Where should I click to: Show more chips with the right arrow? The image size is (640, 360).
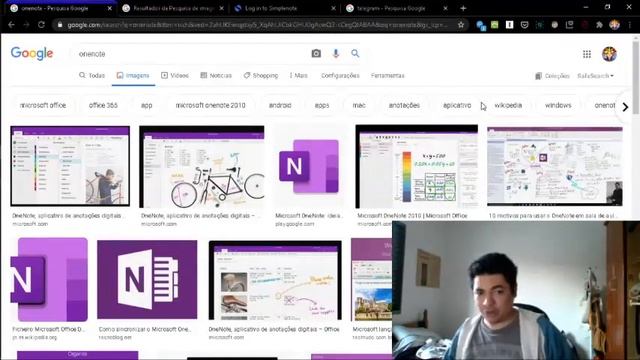coord(625,107)
